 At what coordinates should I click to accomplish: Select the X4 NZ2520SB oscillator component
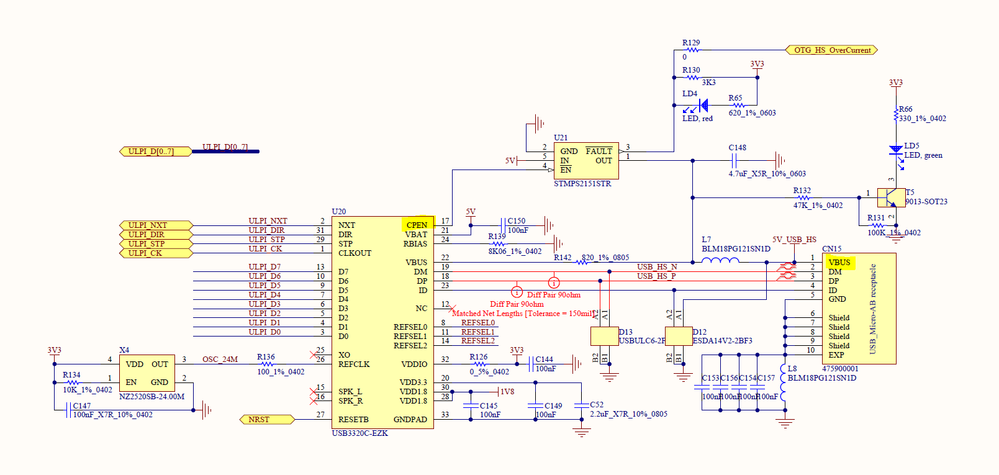coord(147,374)
